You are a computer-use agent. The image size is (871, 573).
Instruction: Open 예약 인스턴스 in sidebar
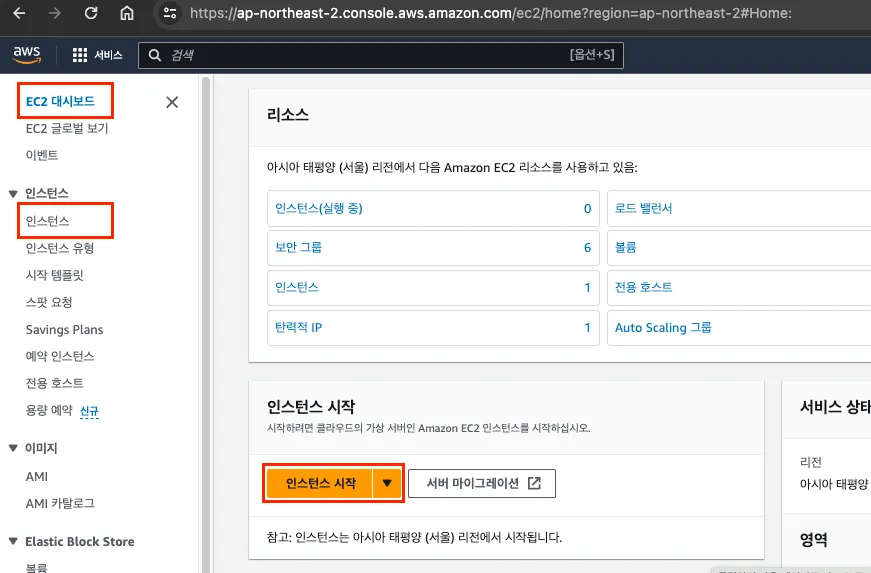(x=59, y=356)
